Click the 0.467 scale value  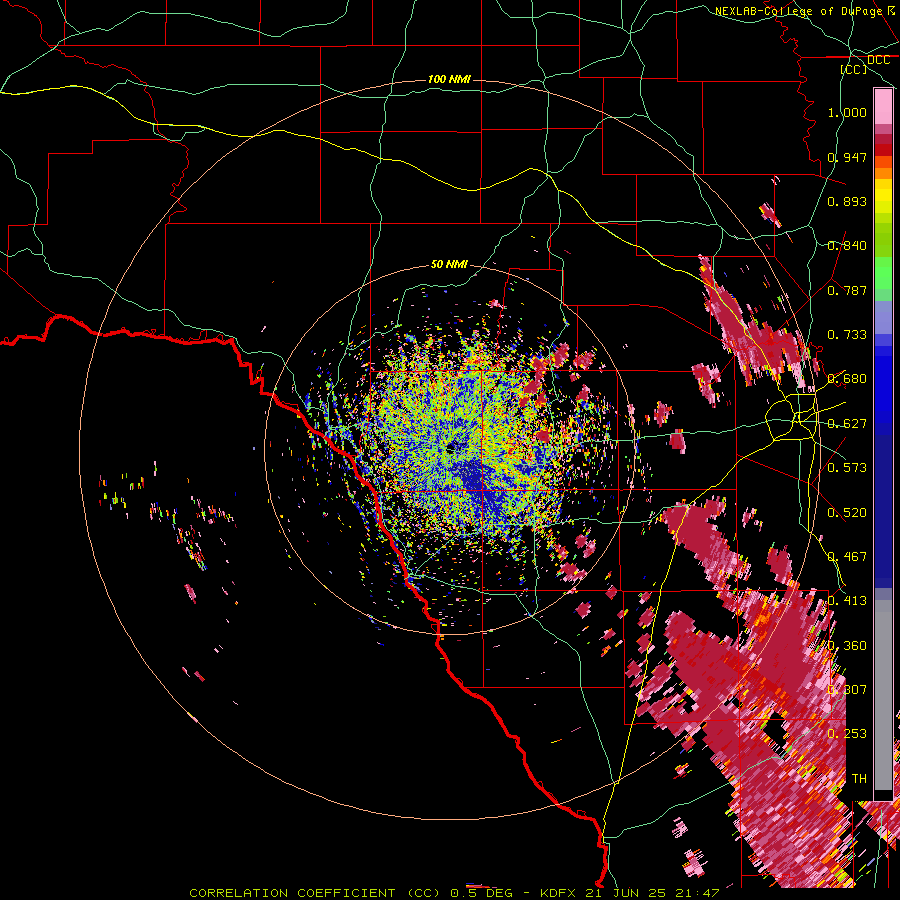847,557
